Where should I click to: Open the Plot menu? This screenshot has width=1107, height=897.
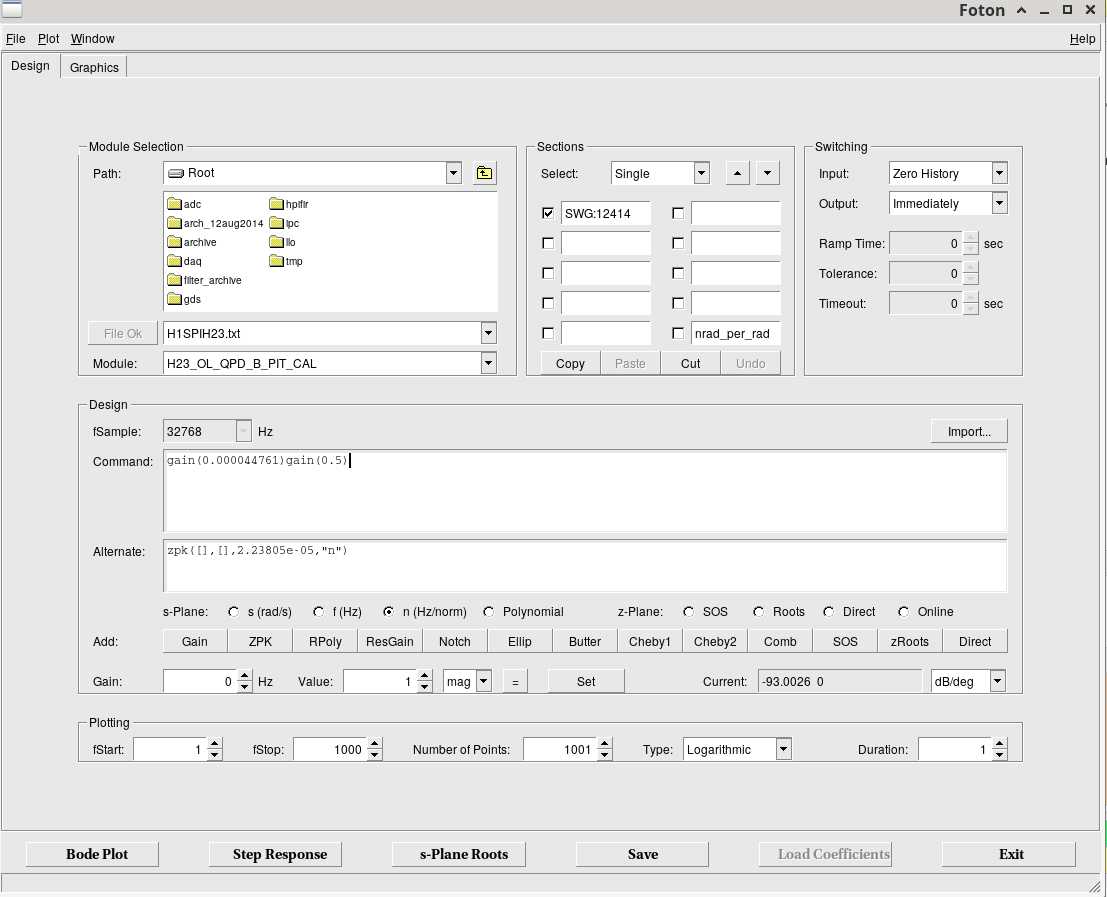[48, 39]
